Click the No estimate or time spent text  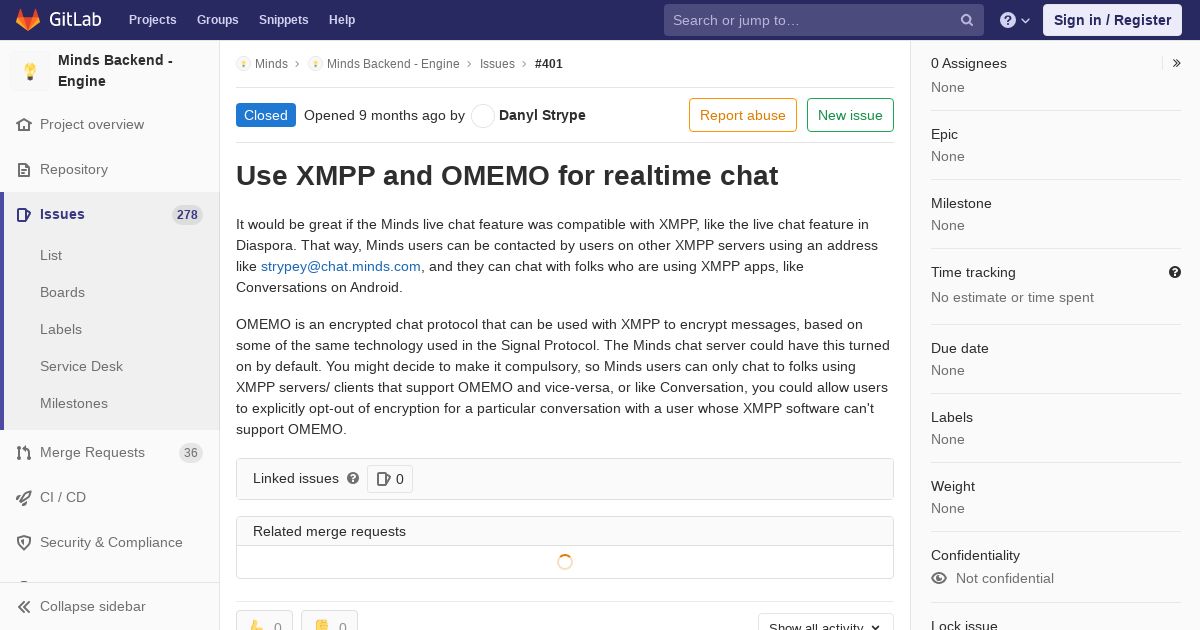1012,297
